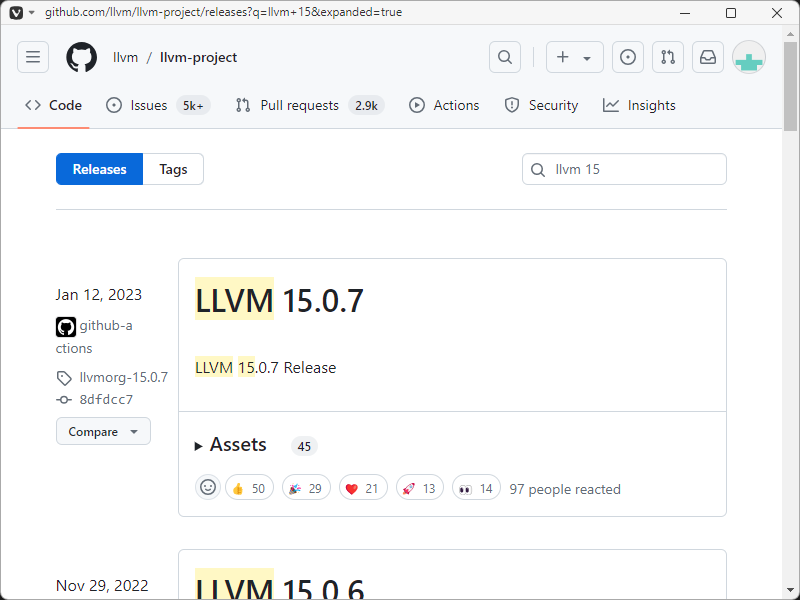
Task: Click the 97 people reacted text
Action: tap(565, 489)
